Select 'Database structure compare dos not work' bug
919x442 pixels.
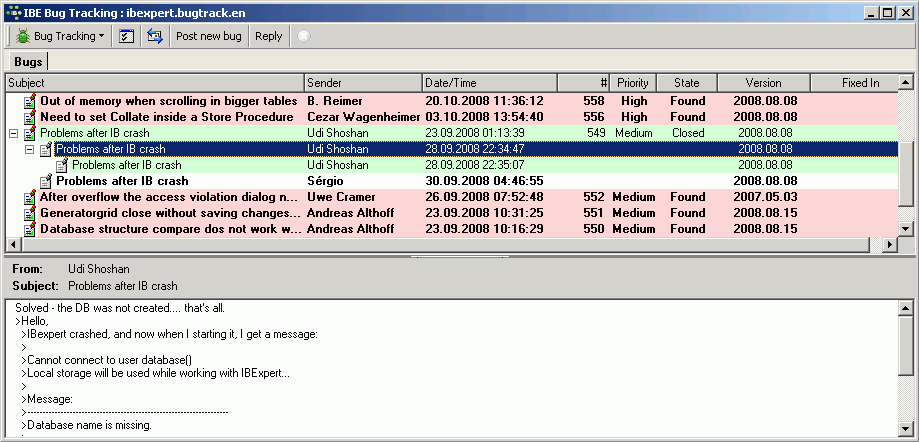click(x=171, y=229)
